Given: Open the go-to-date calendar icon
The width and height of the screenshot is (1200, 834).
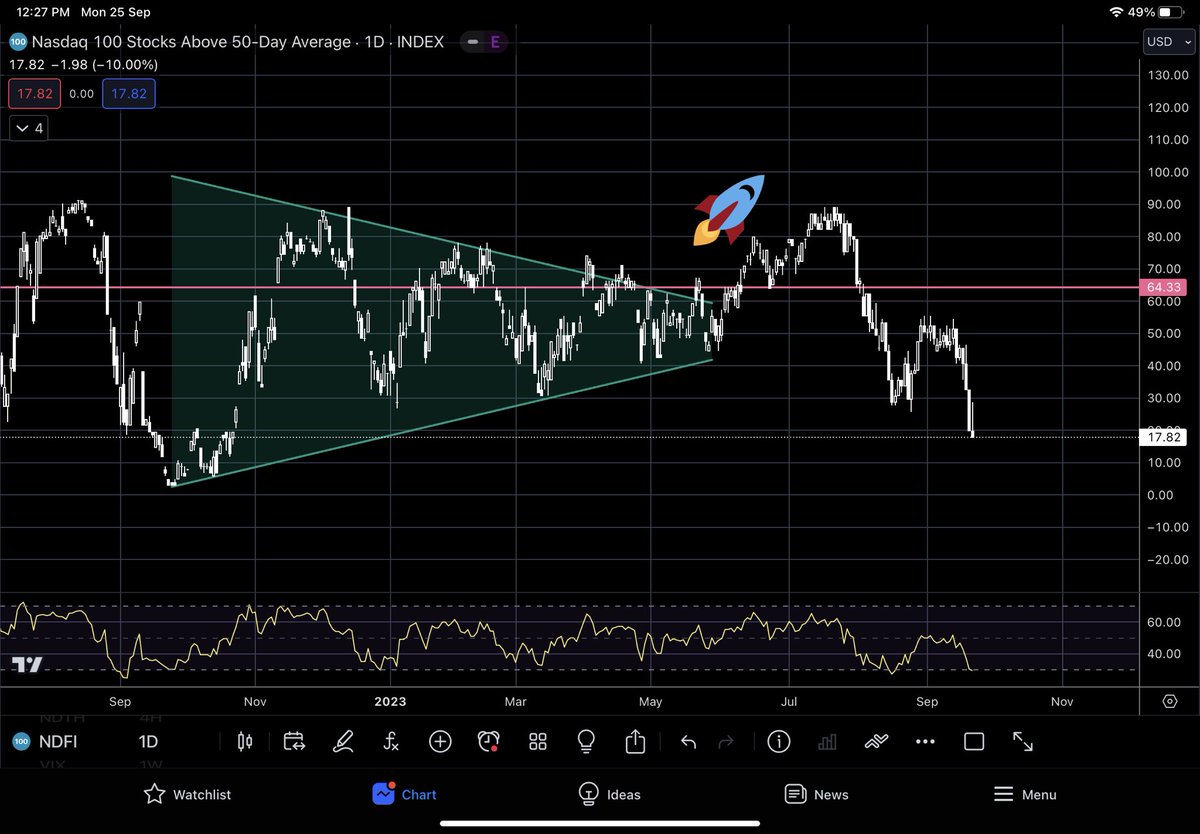Looking at the screenshot, I should pyautogui.click(x=293, y=741).
